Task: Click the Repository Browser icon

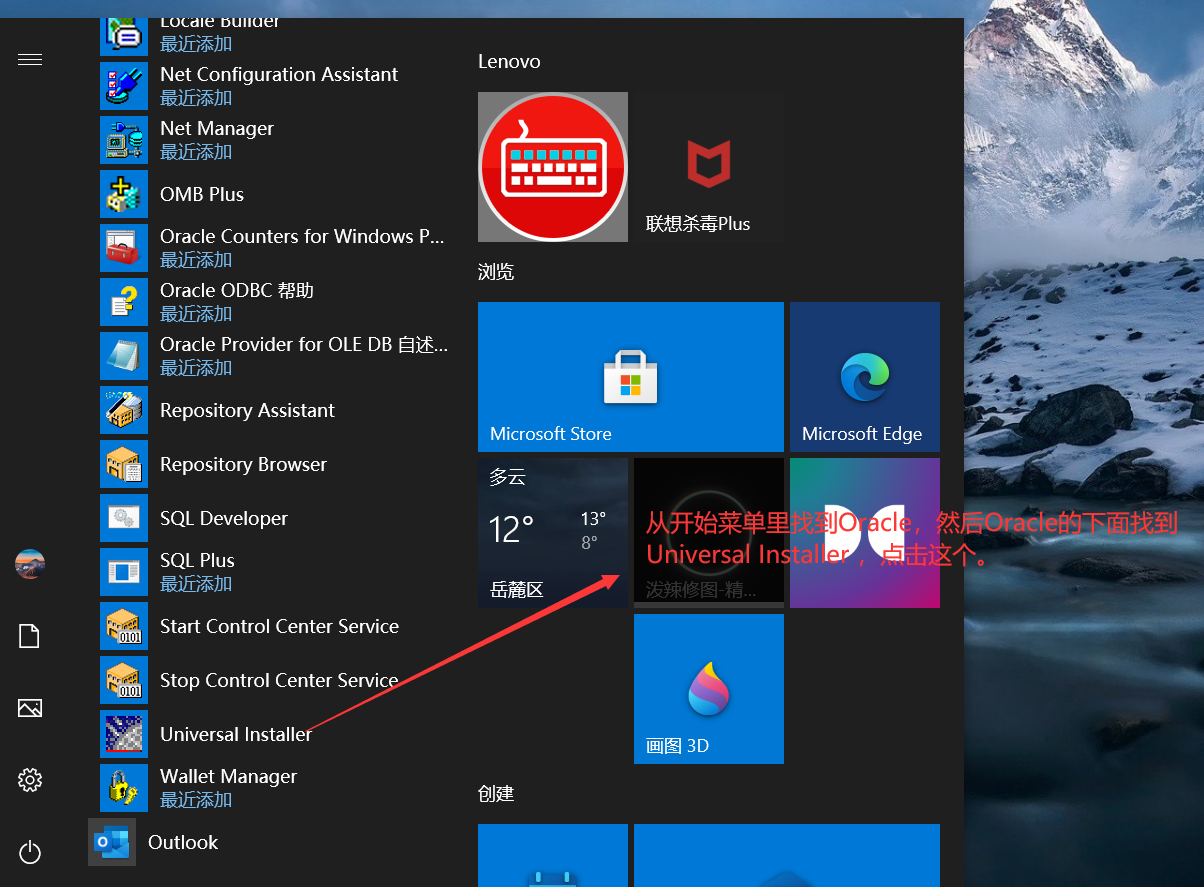Action: click(x=124, y=464)
